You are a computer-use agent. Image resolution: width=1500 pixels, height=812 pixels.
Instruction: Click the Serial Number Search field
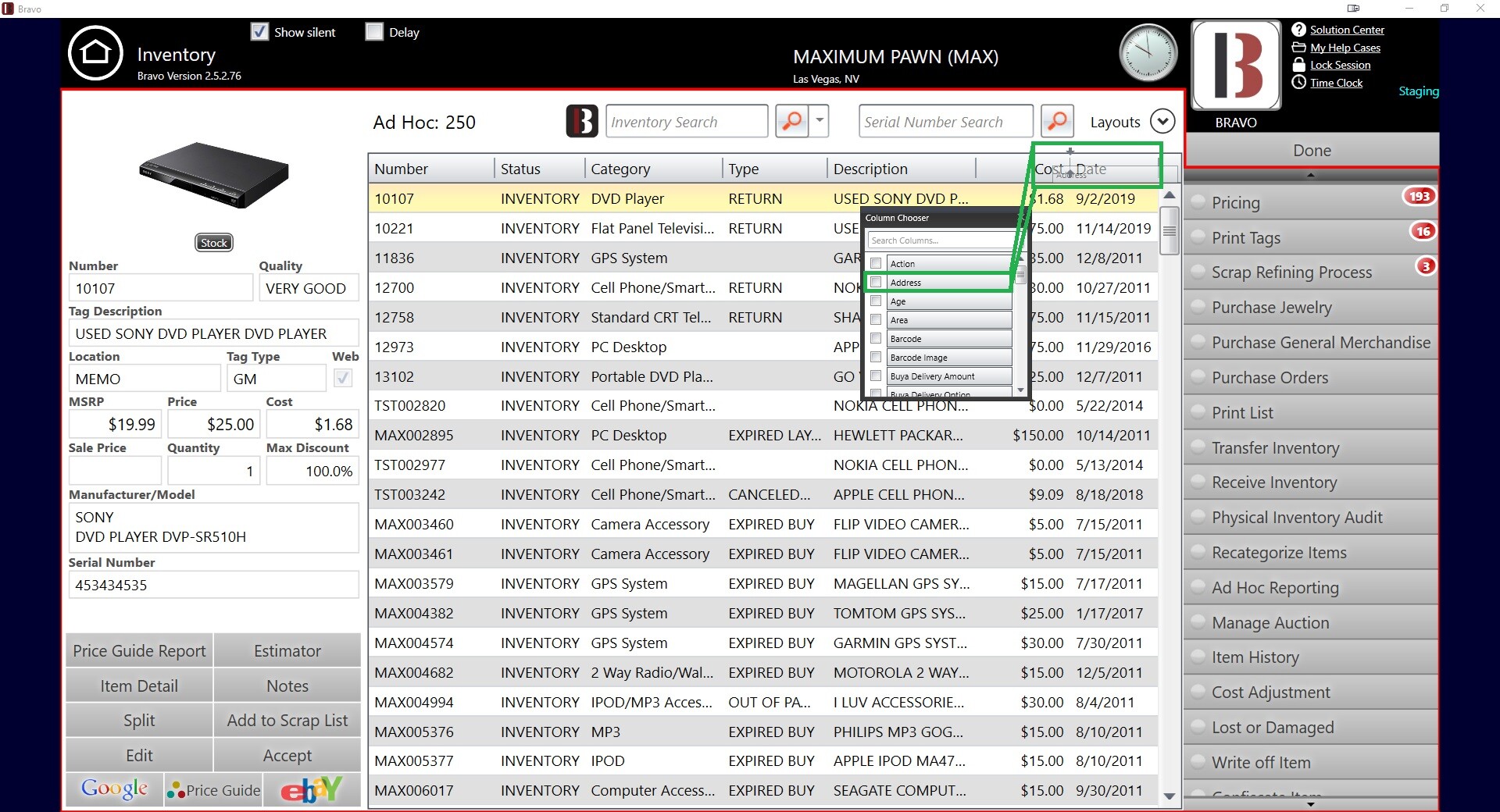pos(945,122)
